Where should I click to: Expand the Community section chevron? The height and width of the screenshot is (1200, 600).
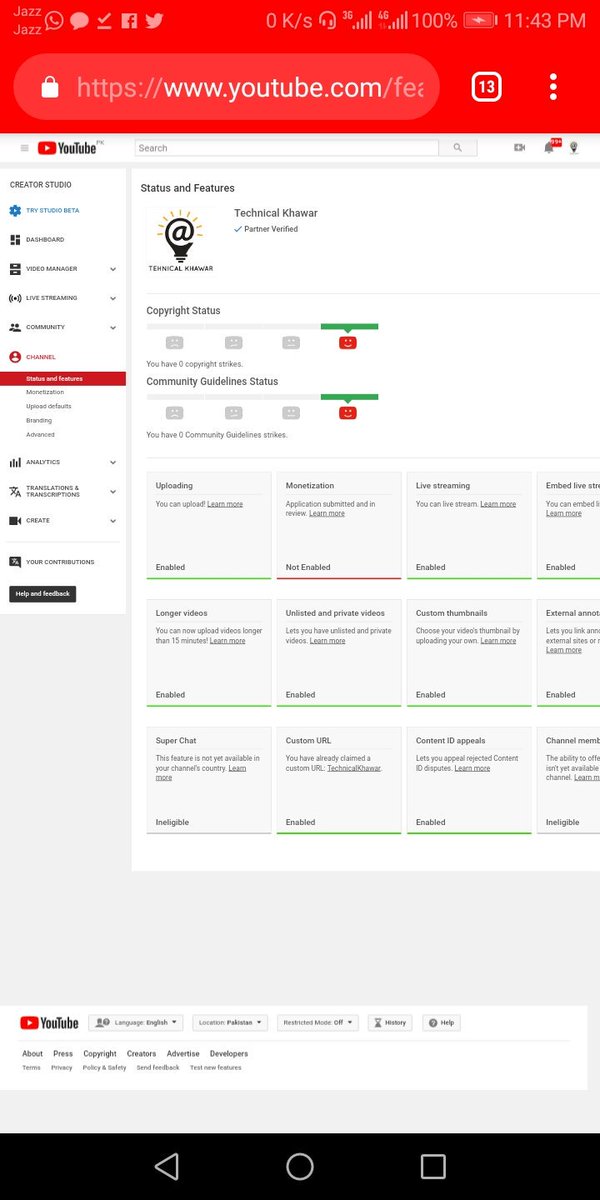click(113, 327)
